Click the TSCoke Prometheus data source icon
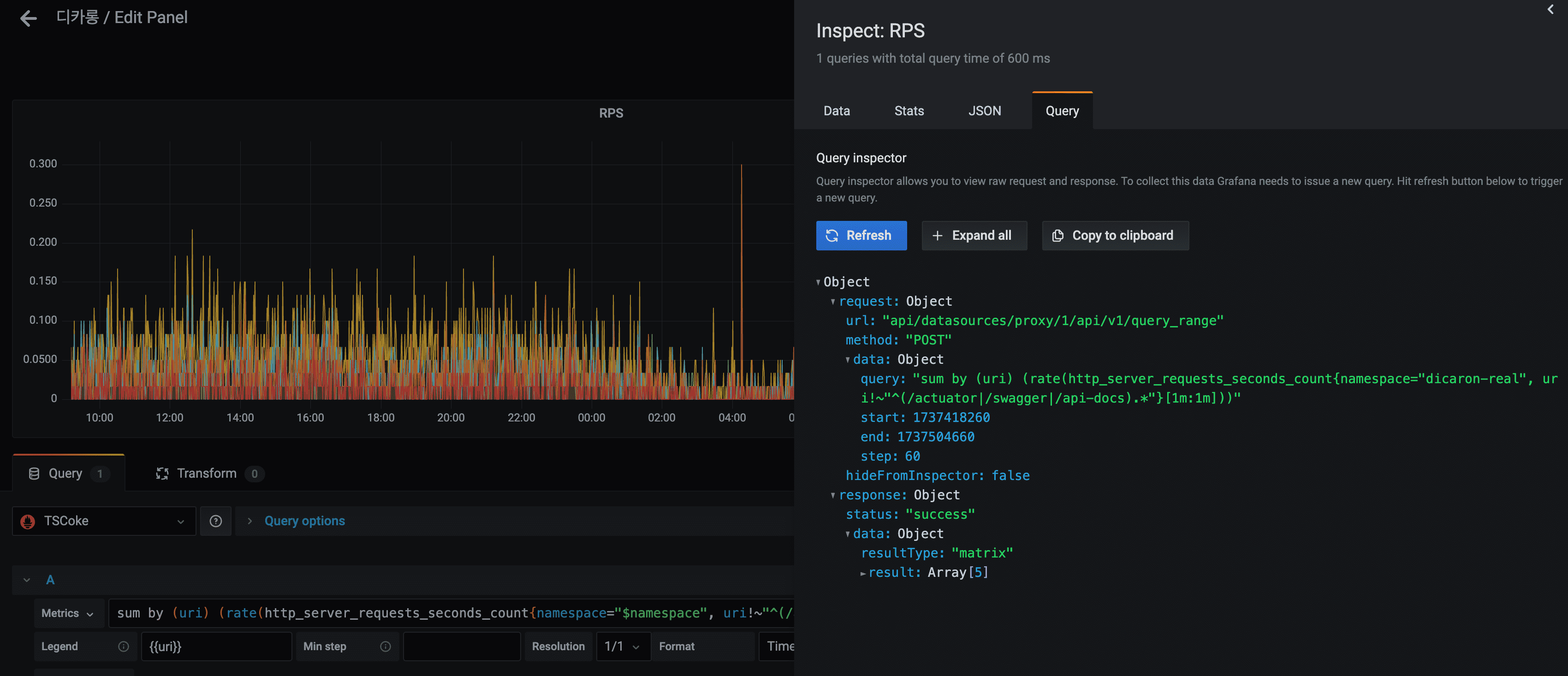Image resolution: width=1568 pixels, height=676 pixels. 27,522
